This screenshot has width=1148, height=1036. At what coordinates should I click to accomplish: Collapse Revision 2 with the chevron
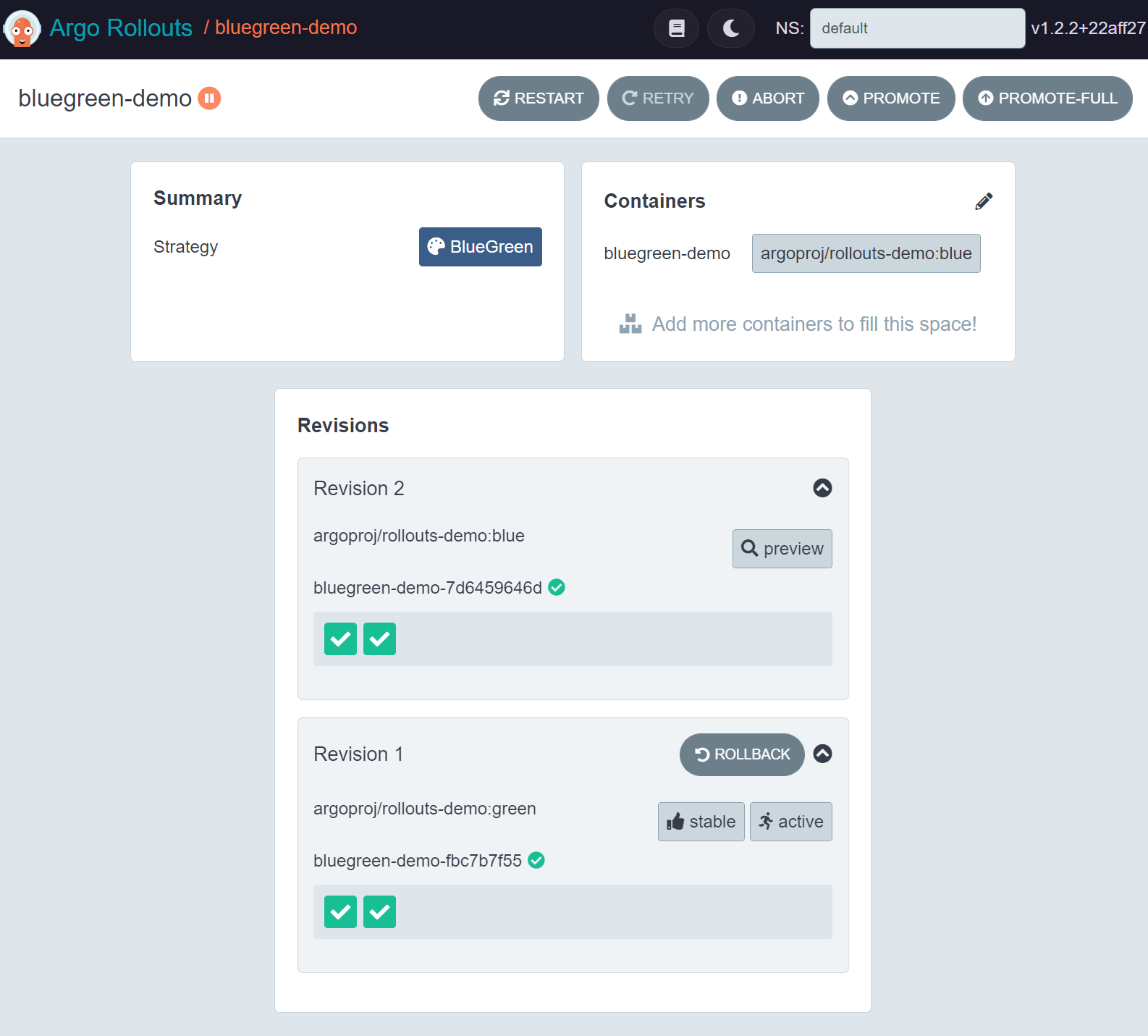coord(822,488)
